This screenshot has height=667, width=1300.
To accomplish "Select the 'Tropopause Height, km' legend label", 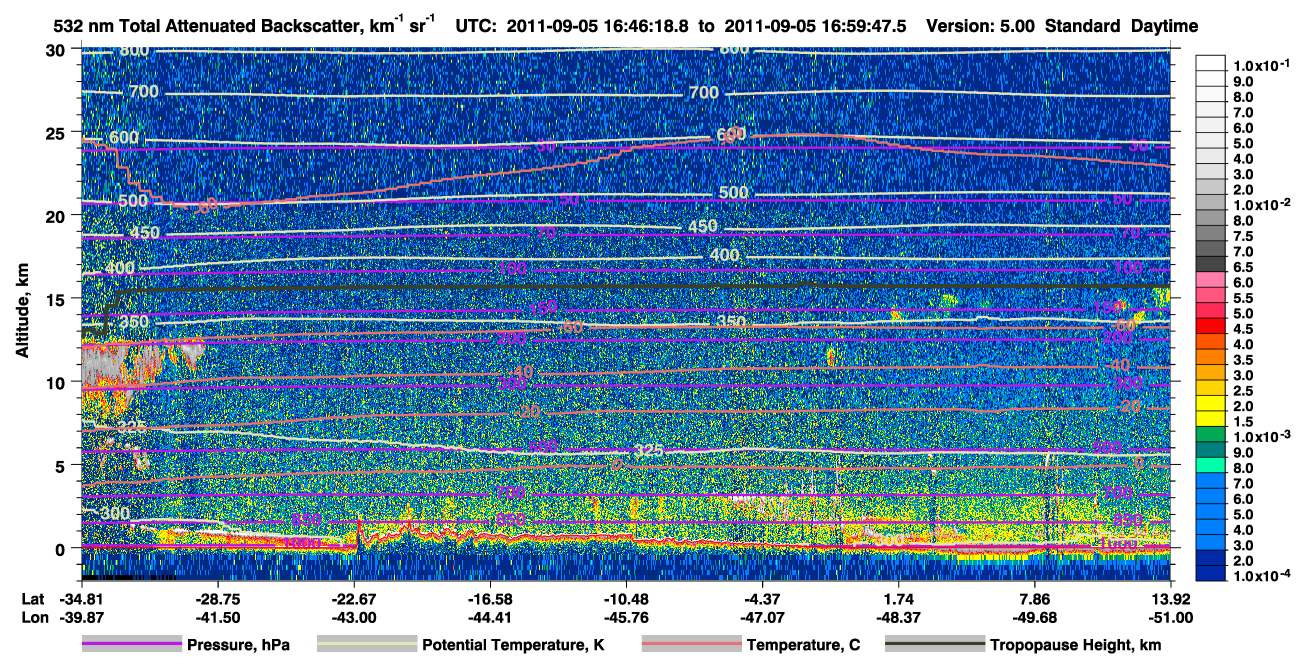I will (x=1075, y=645).
